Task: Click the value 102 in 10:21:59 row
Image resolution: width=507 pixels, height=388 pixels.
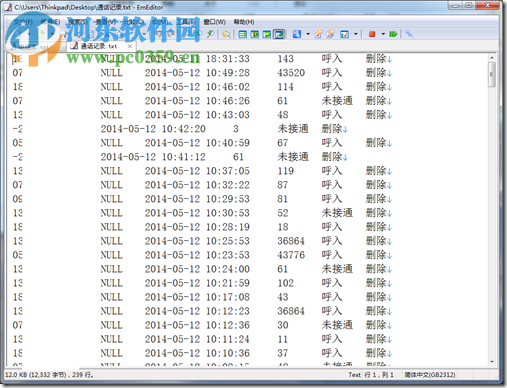Action: click(285, 283)
